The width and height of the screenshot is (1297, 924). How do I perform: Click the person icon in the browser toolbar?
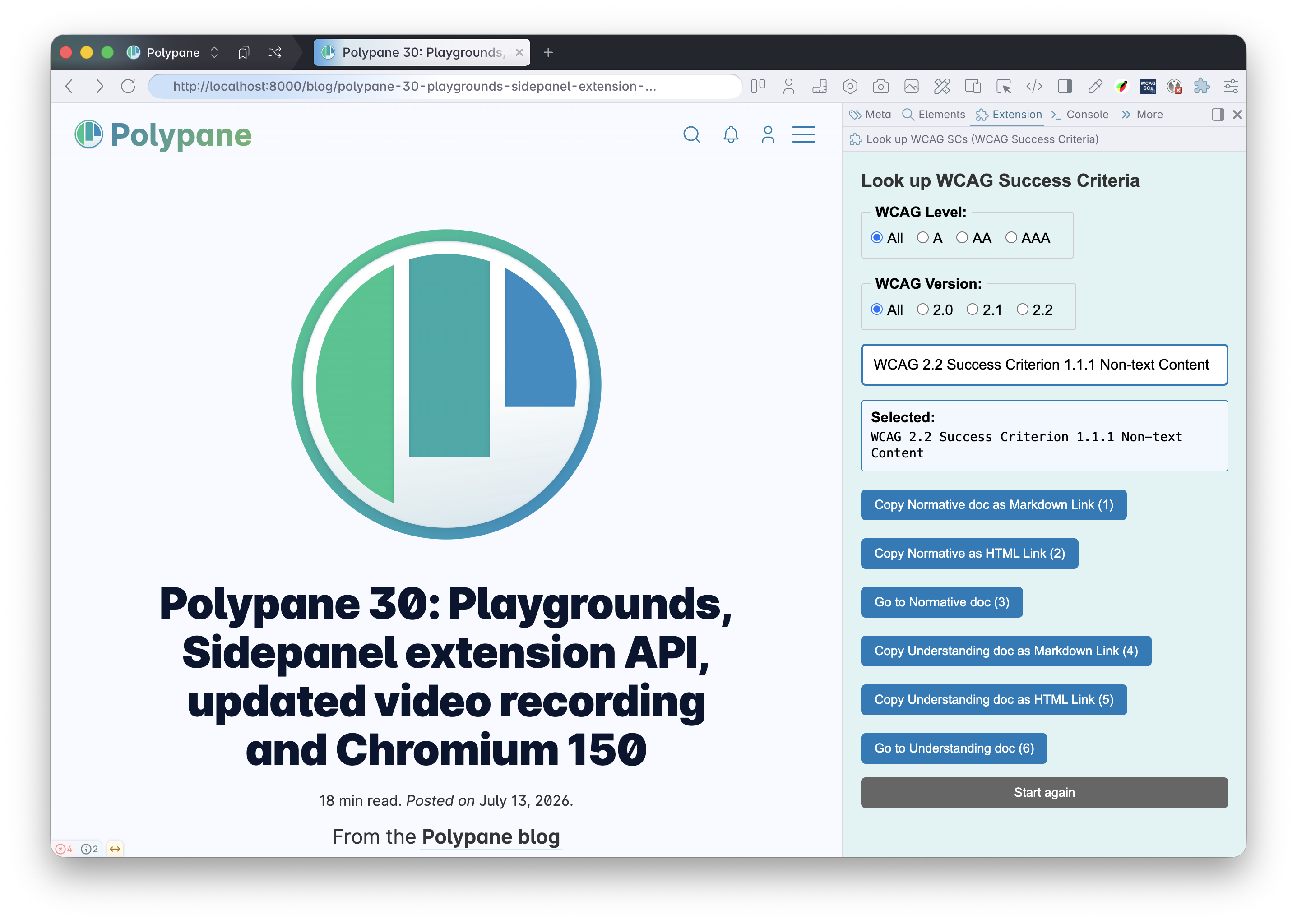coord(789,86)
